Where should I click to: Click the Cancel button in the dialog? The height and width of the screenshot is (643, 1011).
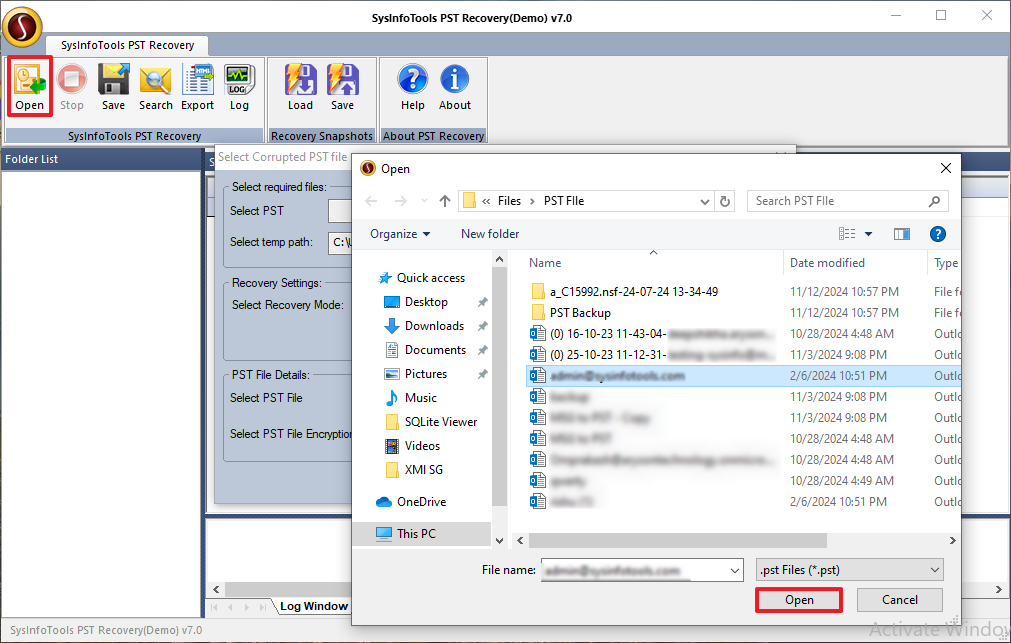[899, 600]
